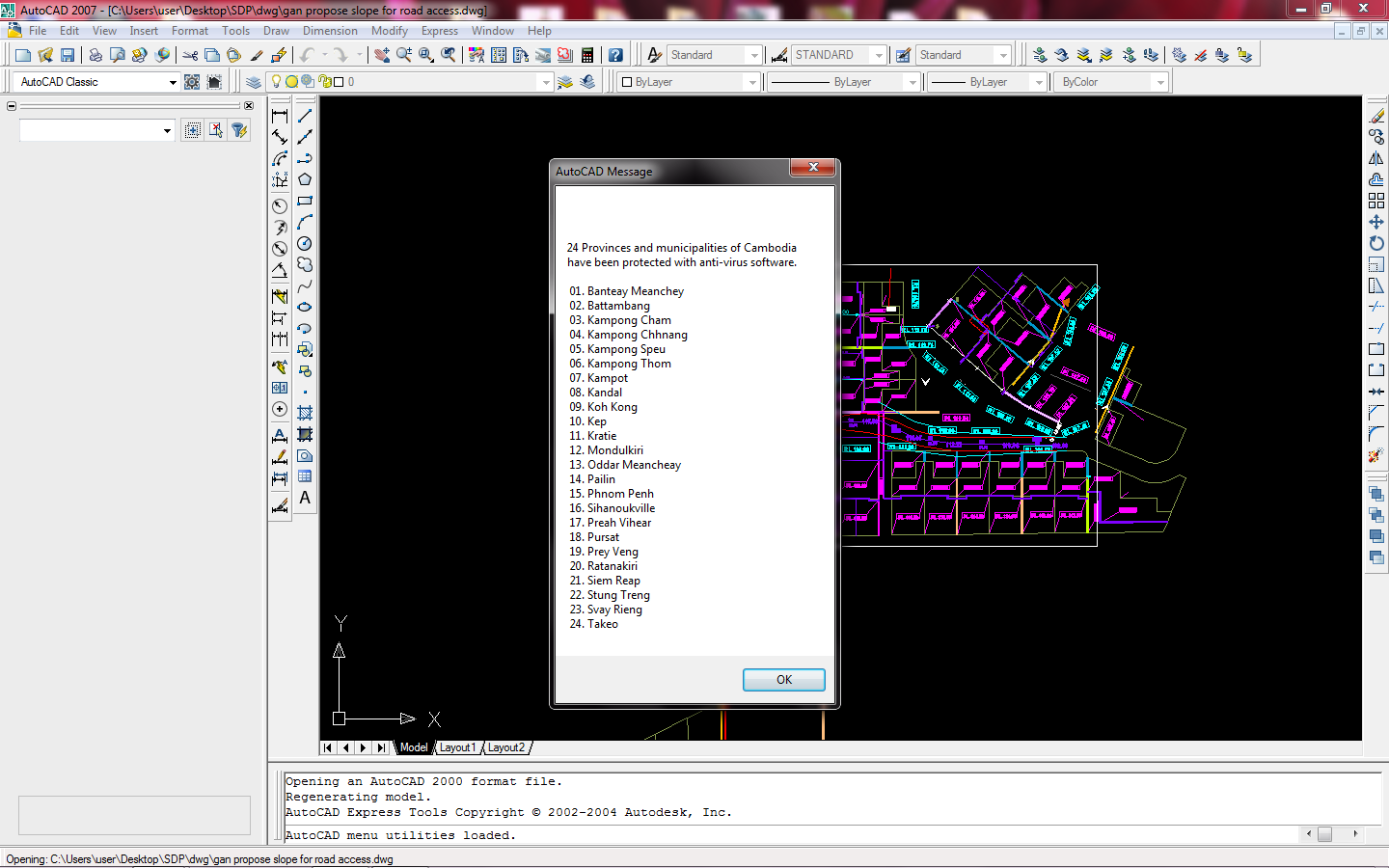1389x868 pixels.
Task: Select the Multiline Text A tool
Action: (x=305, y=498)
